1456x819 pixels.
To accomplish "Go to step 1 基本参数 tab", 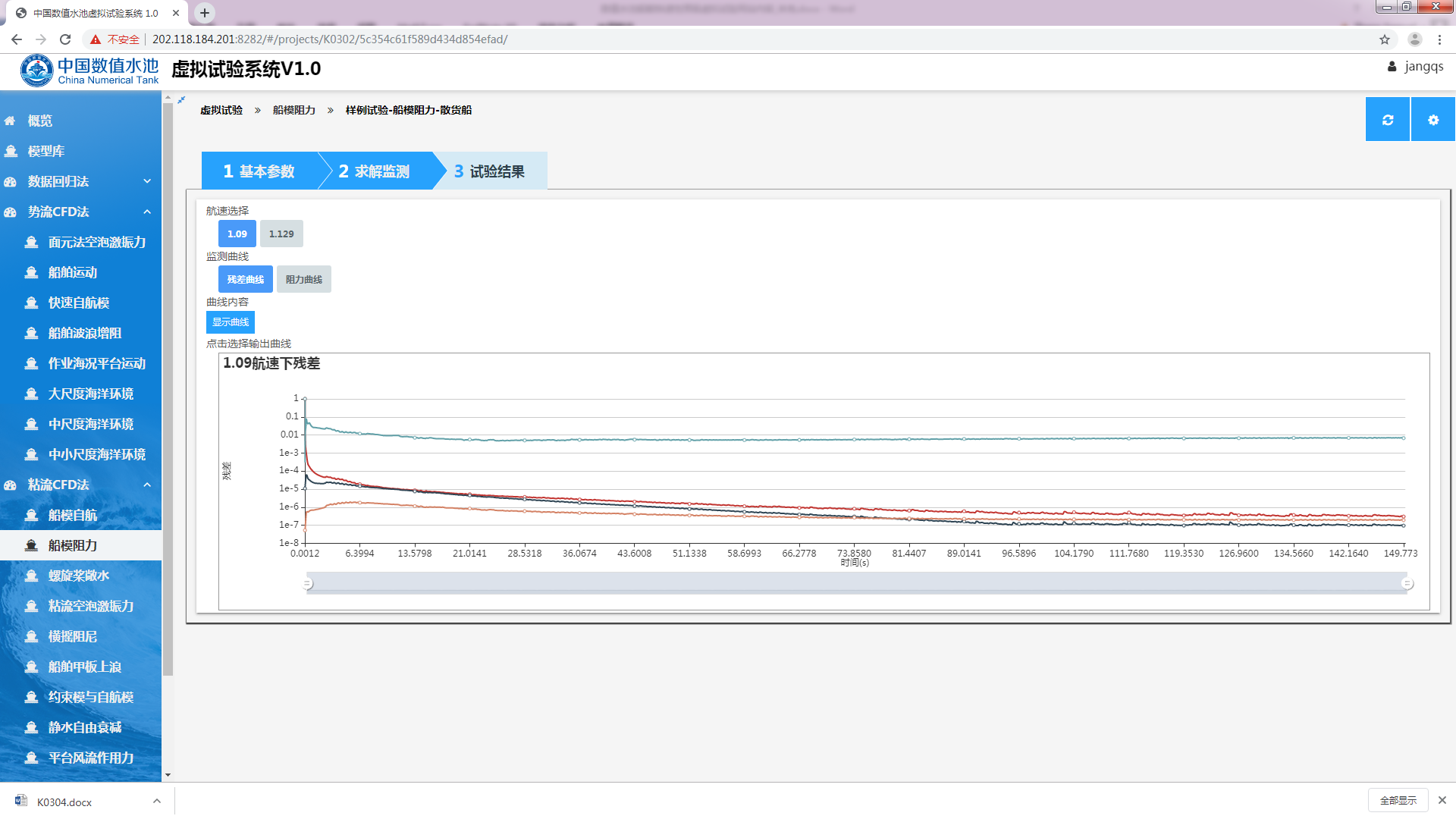I will (x=259, y=171).
